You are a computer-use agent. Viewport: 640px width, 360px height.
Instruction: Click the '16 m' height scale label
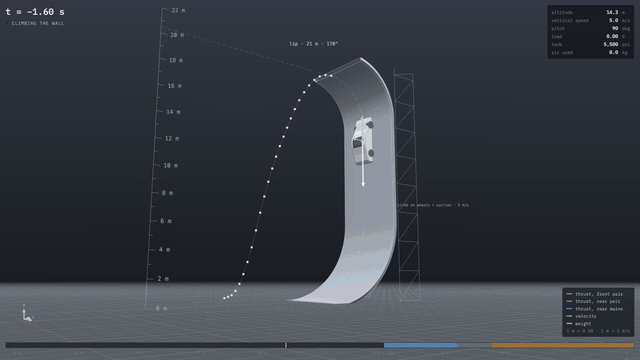(x=175, y=86)
